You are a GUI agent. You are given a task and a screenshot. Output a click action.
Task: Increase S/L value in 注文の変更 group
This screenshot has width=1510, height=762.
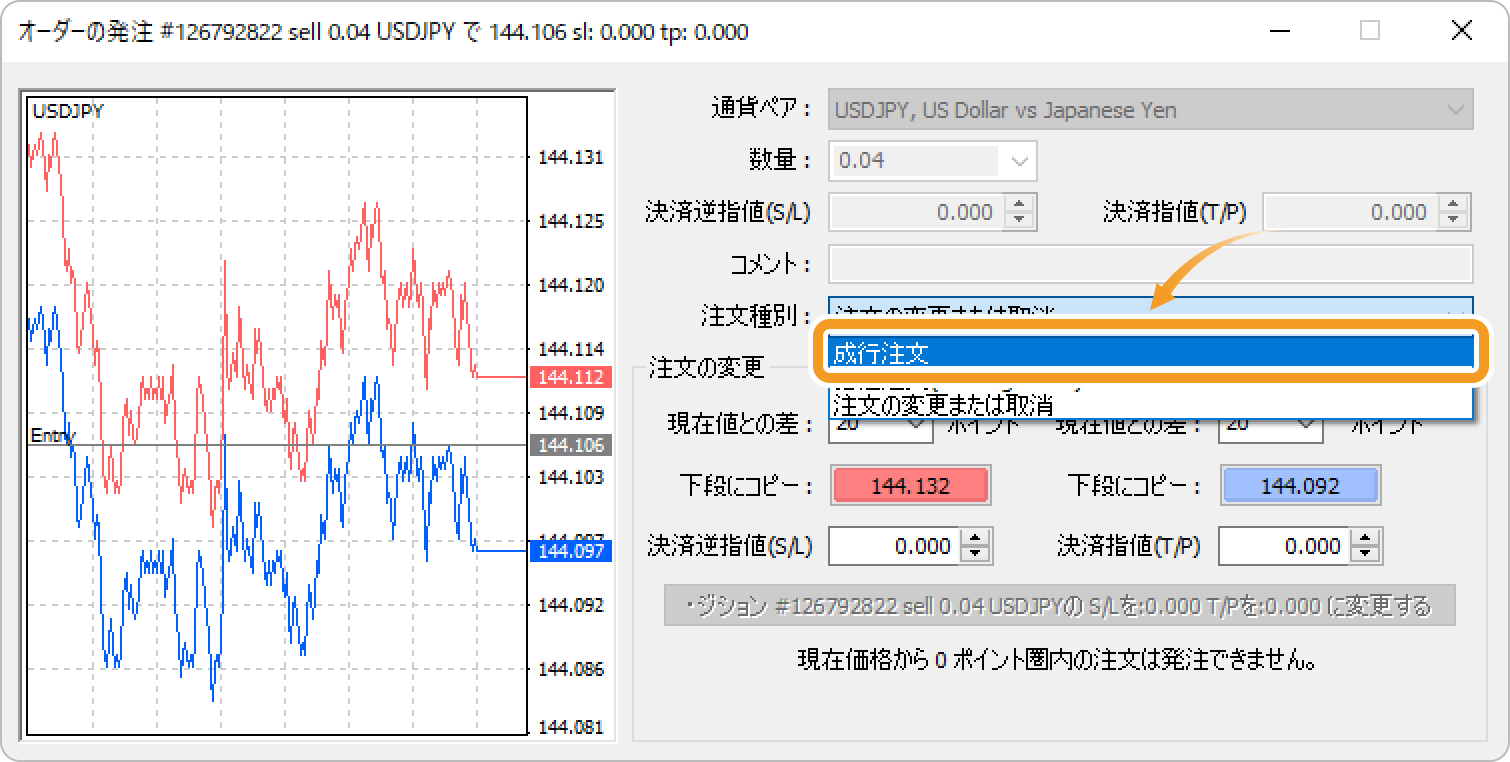[976, 537]
